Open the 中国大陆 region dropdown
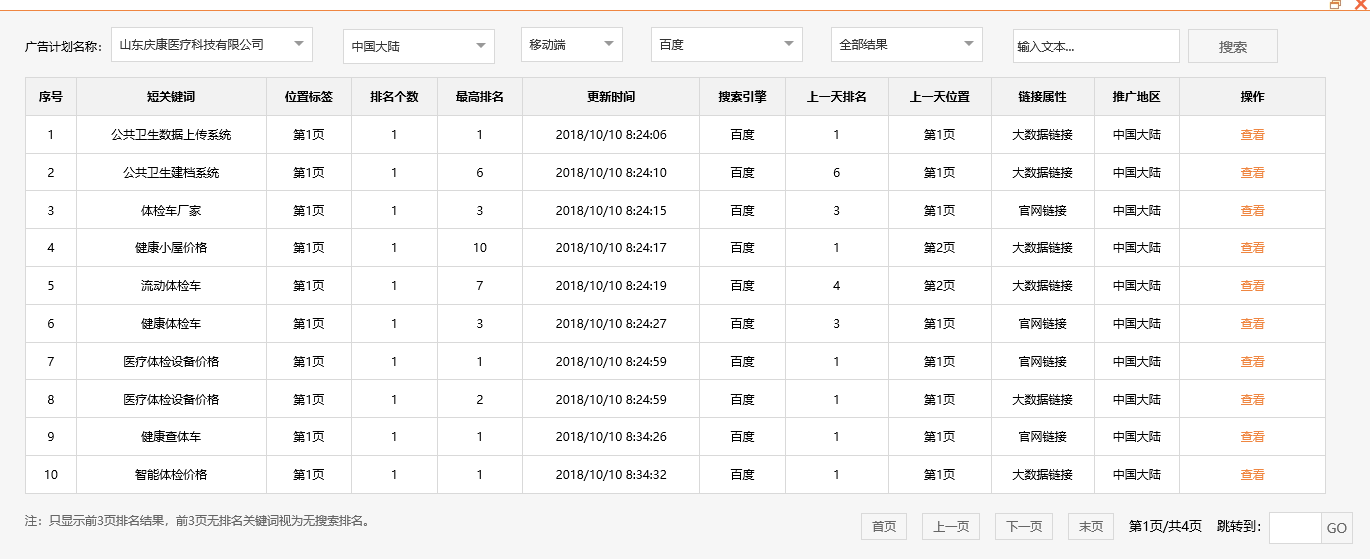Screen dimensions: 1370x559 click(x=419, y=46)
